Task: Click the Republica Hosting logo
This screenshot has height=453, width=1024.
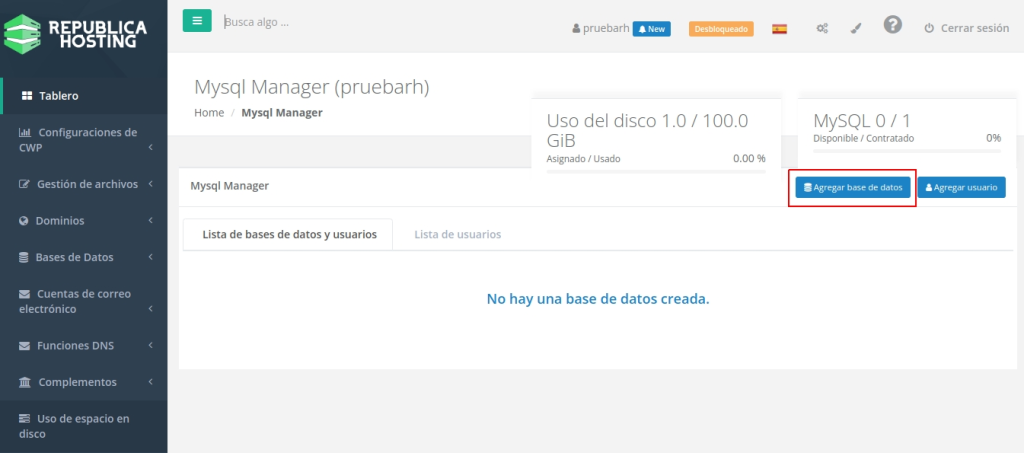Action: 75,34
